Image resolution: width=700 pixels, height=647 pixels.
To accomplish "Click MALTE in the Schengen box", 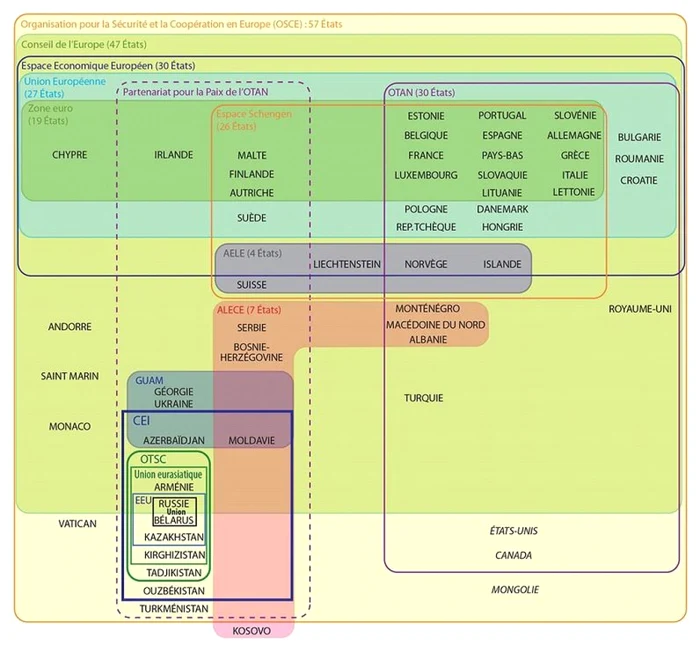I will tap(252, 155).
